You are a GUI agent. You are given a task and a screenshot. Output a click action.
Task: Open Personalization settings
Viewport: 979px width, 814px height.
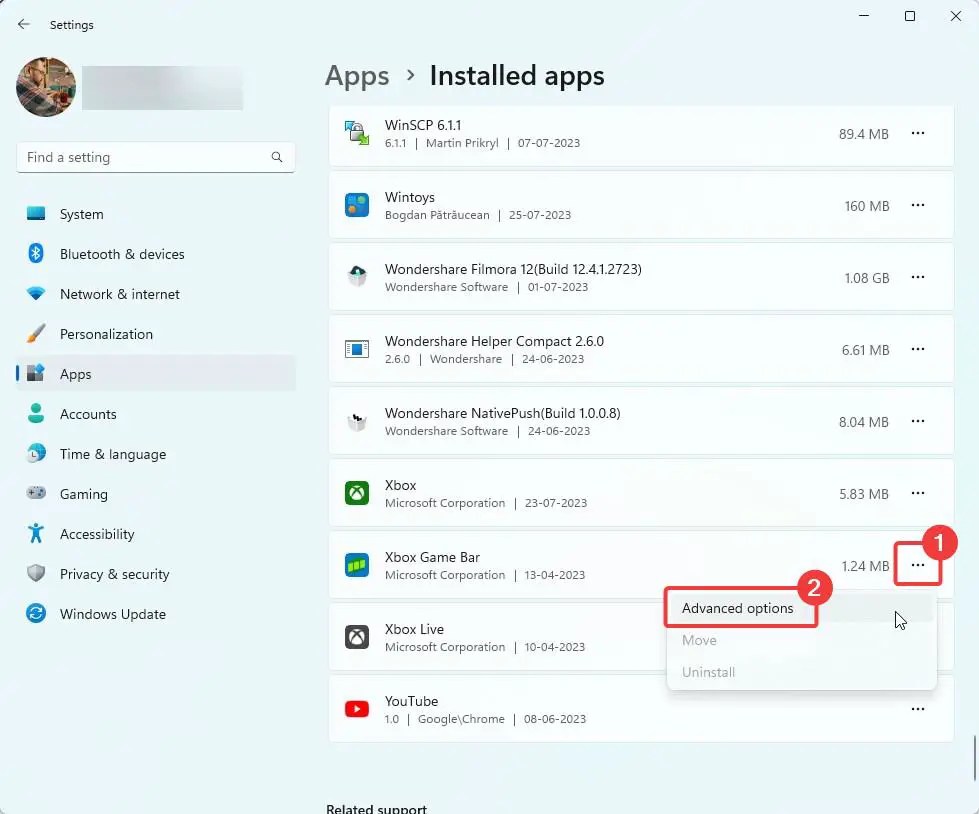(155, 334)
